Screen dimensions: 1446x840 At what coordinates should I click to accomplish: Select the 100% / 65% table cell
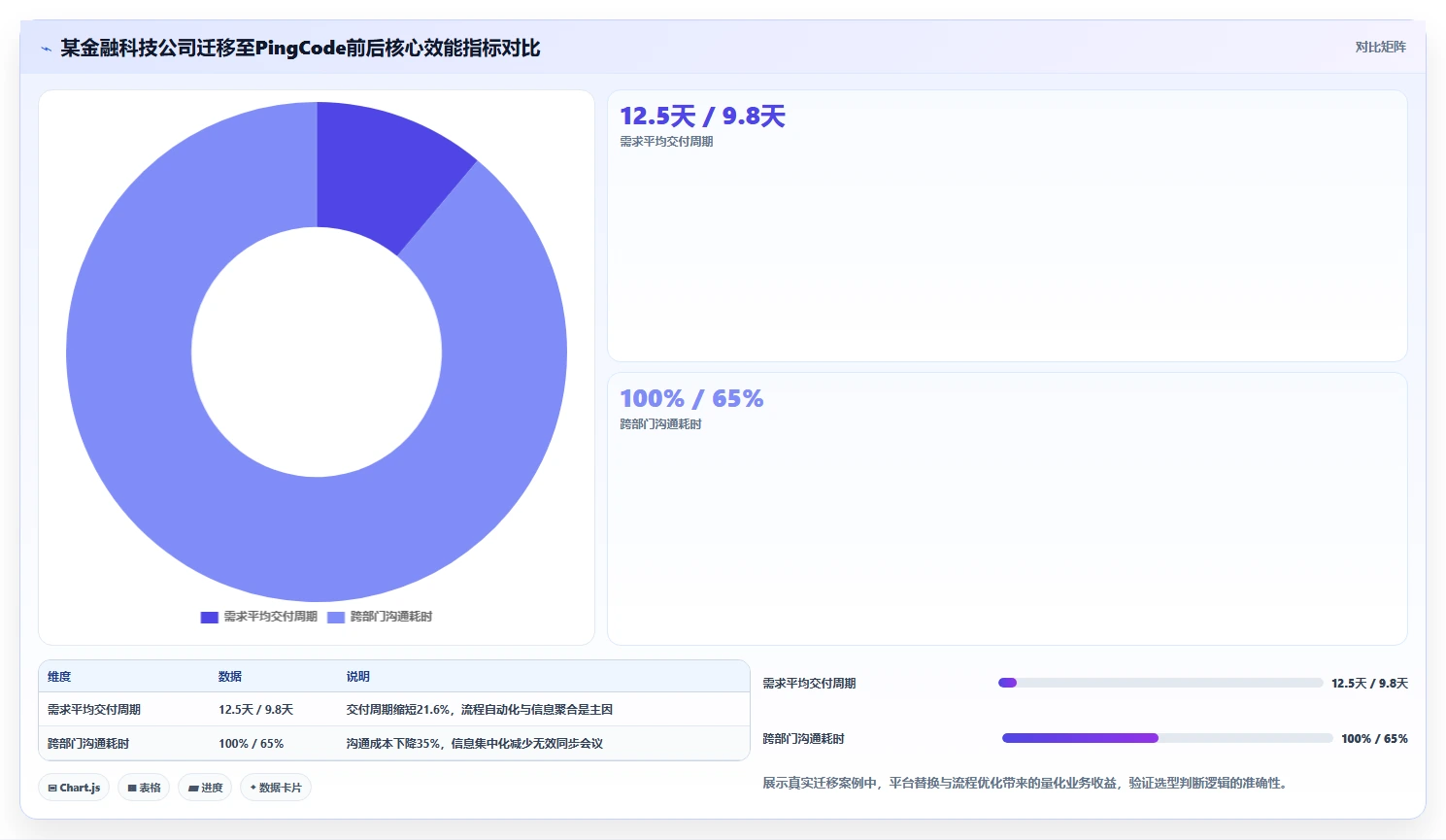(251, 744)
